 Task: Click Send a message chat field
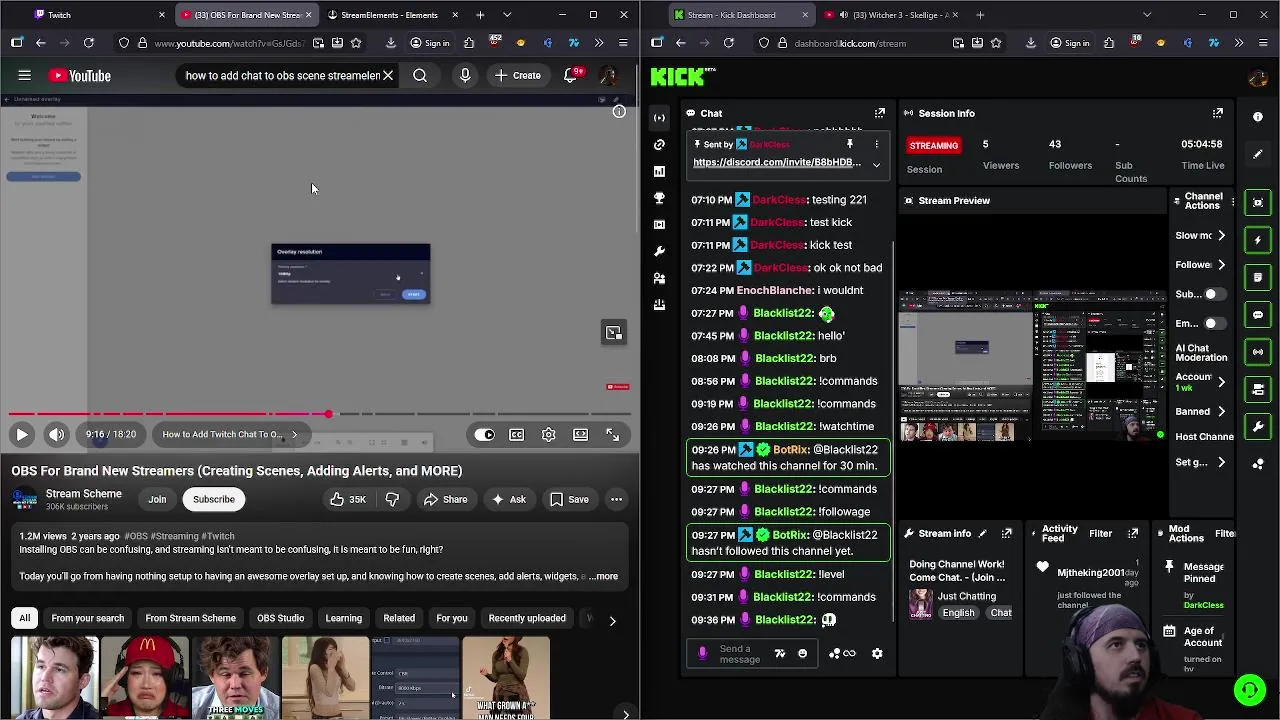(x=740, y=654)
